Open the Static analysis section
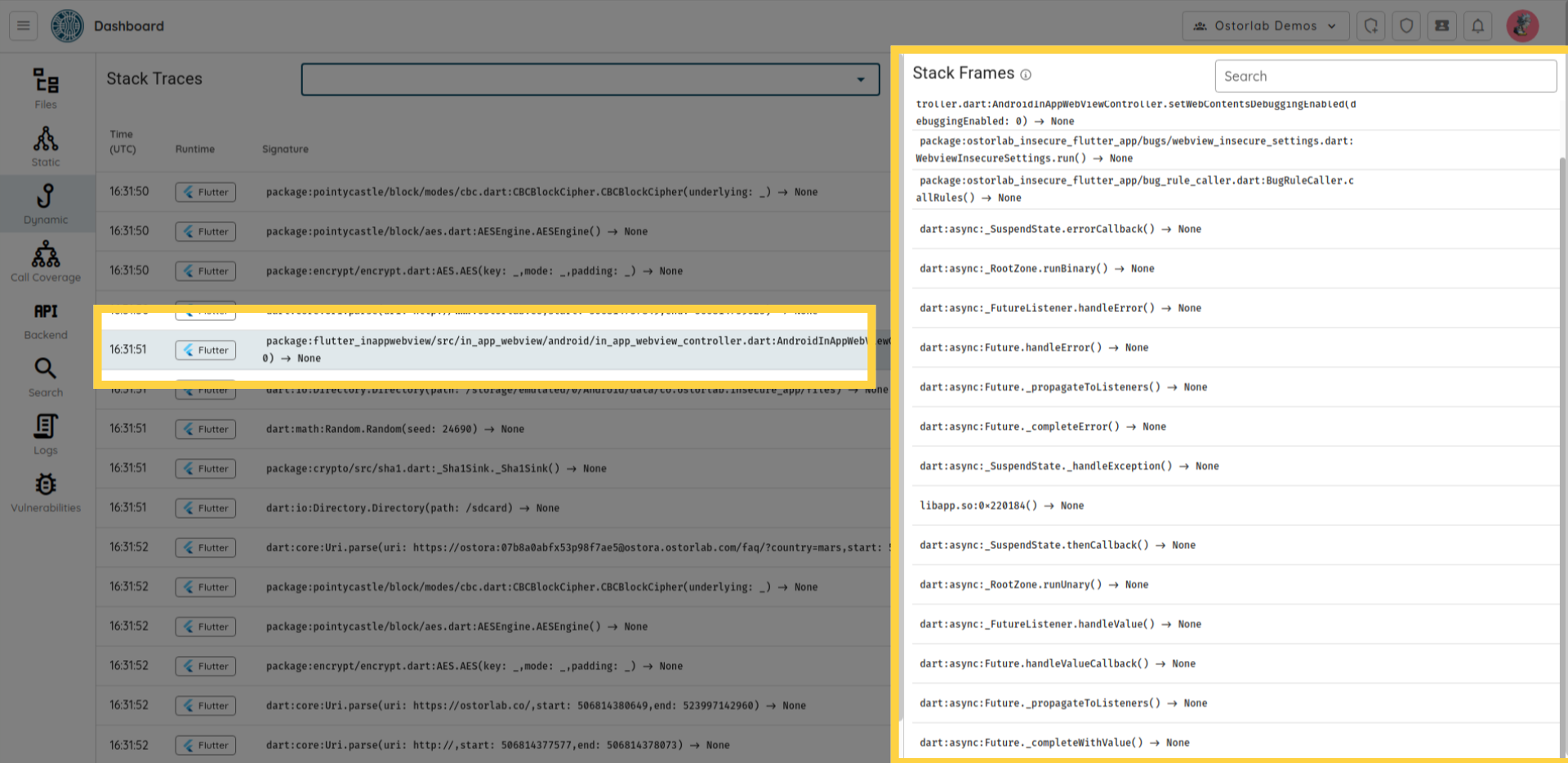 [46, 146]
